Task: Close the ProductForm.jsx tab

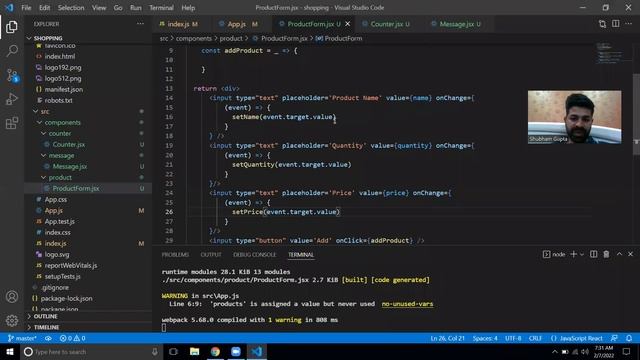Action: (348, 24)
